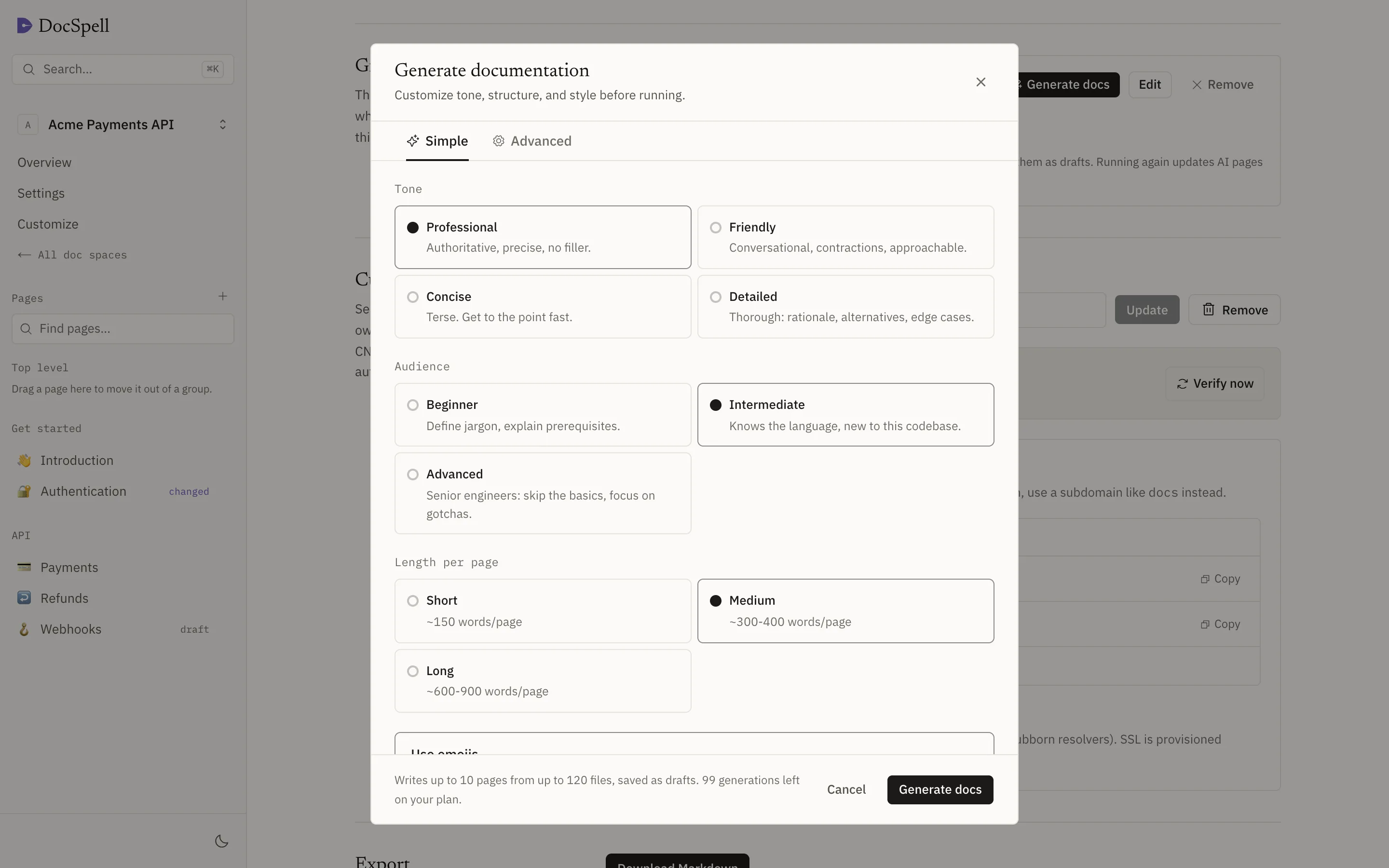Select the Concise tone option
The height and width of the screenshot is (868, 1389).
click(x=543, y=307)
